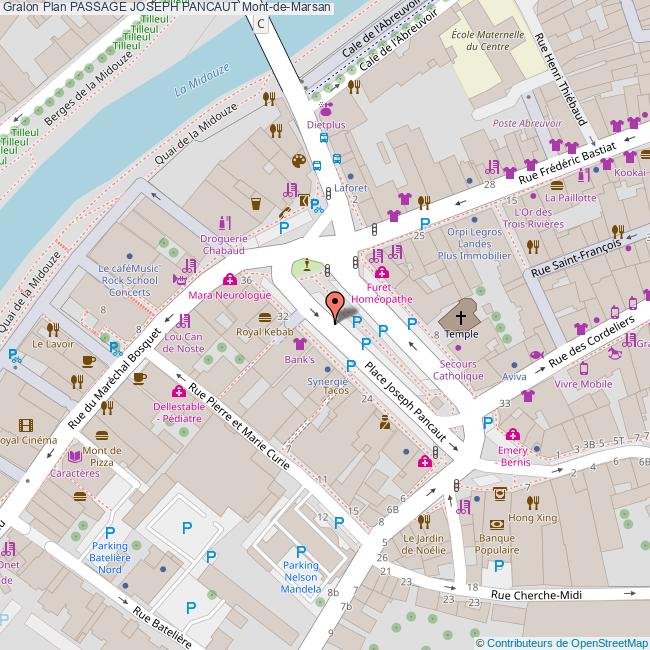The height and width of the screenshot is (650, 650).
Task: Click the monument icon on green roundabout
Action: (304, 266)
